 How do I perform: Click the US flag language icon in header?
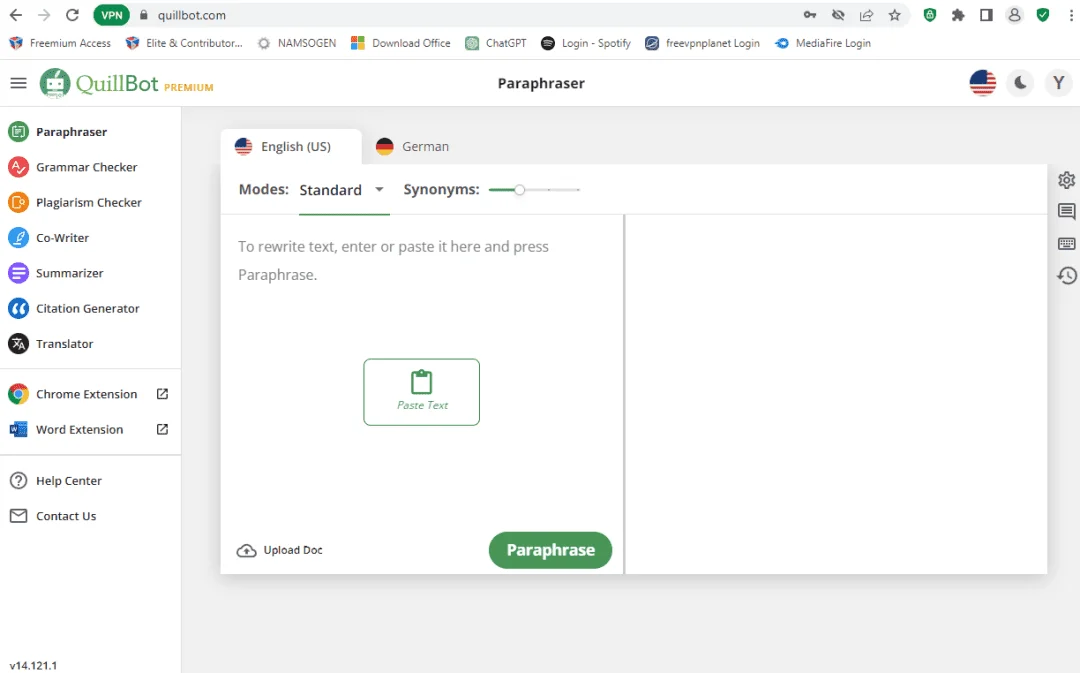coord(982,83)
